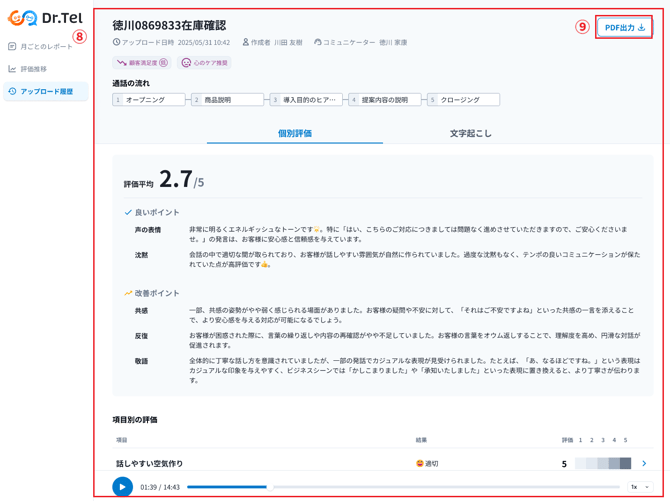Play the call audio recording
Image resolution: width=670 pixels, height=501 pixels.
click(123, 487)
